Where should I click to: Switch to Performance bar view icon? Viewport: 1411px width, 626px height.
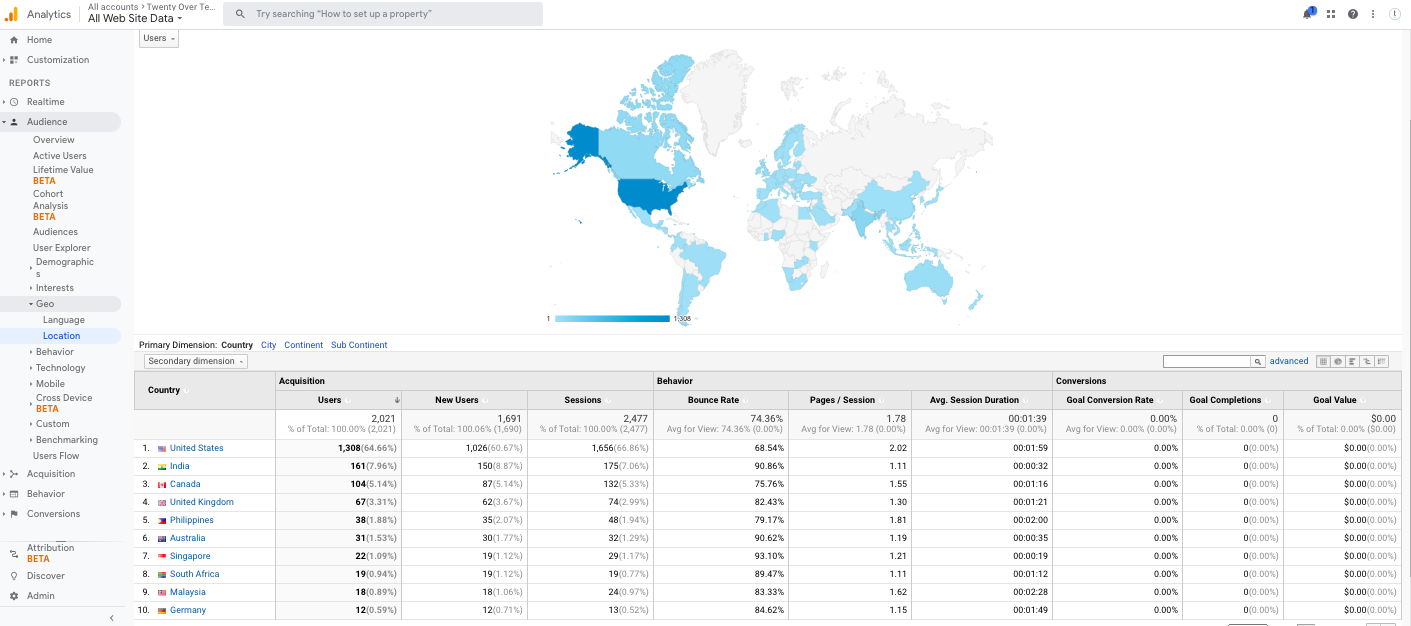[x=1352, y=361]
